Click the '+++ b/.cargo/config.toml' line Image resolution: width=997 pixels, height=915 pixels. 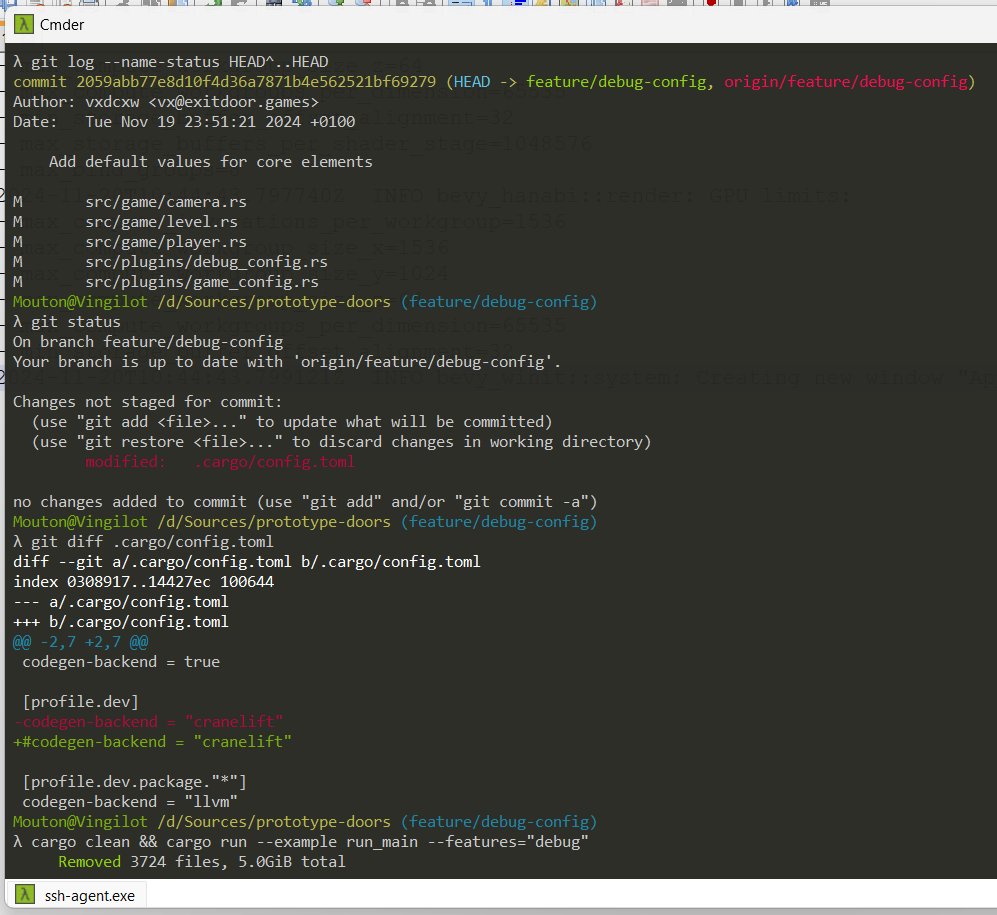tap(121, 622)
